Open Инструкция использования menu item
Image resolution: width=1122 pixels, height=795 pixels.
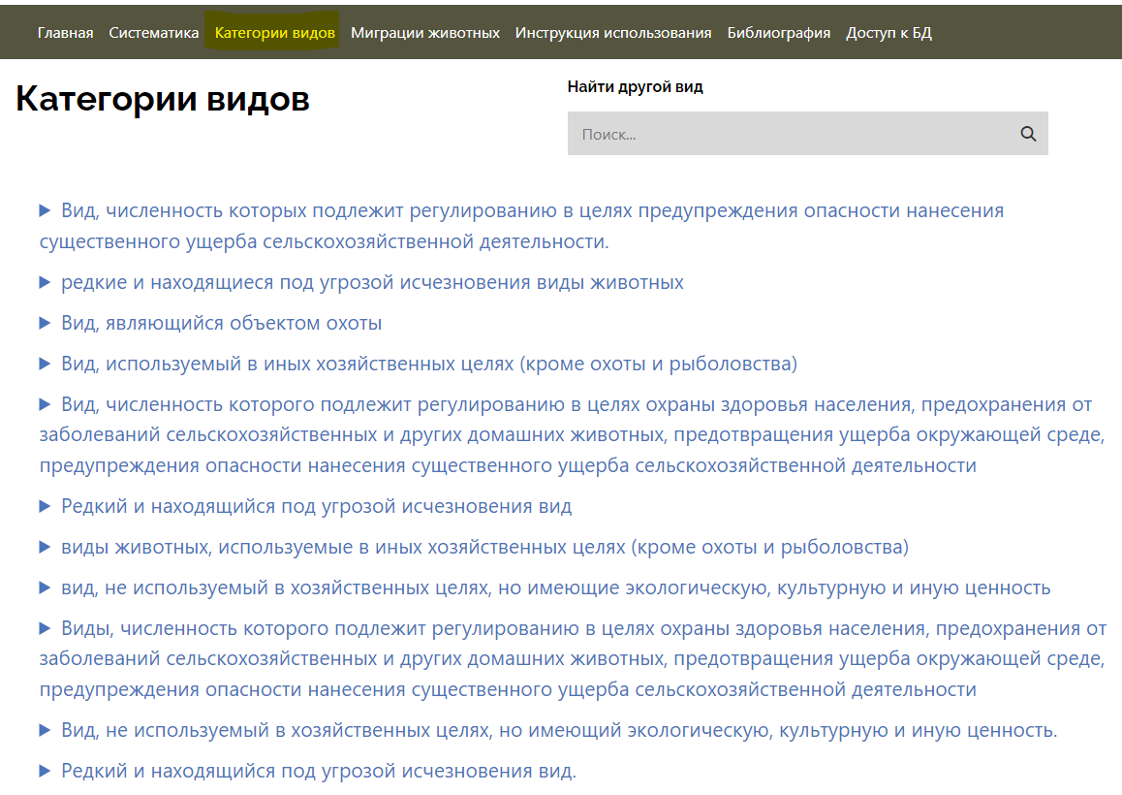click(x=613, y=33)
